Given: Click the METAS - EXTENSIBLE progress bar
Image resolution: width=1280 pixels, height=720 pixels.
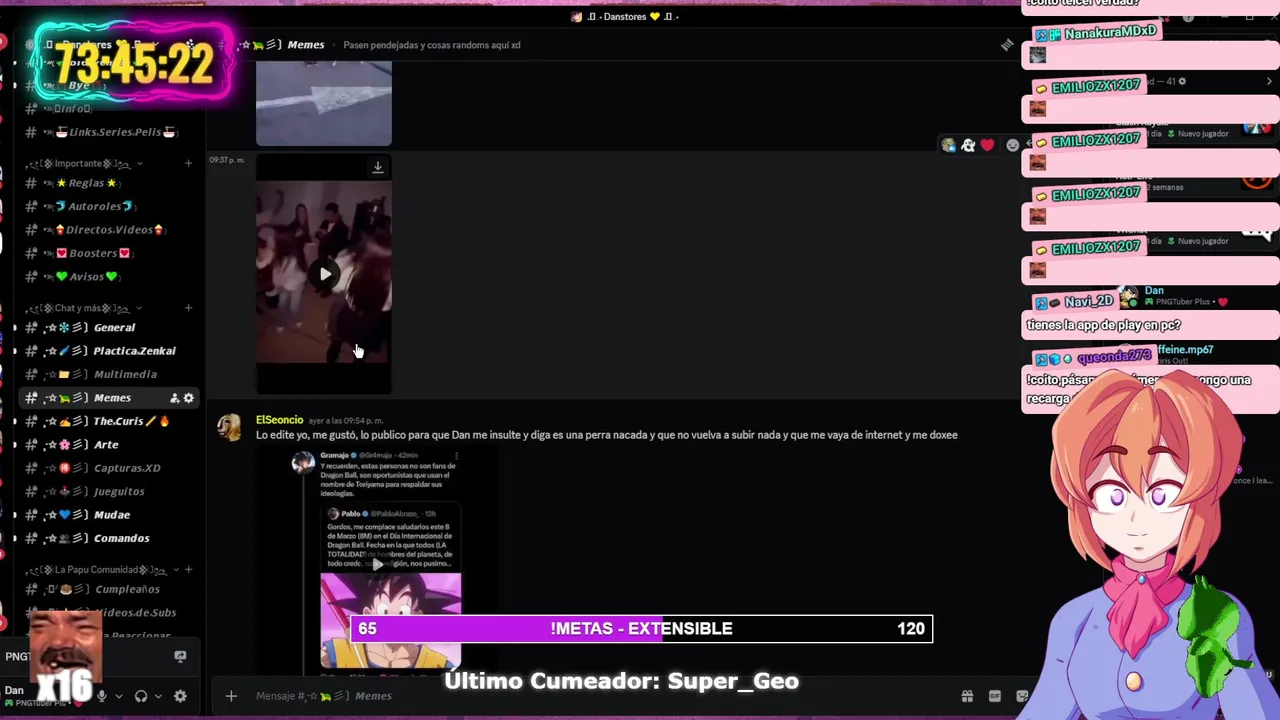Looking at the screenshot, I should [641, 629].
